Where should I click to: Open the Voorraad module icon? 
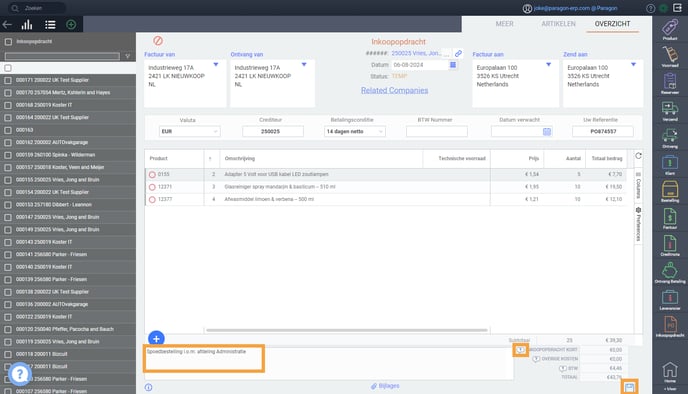pos(670,54)
